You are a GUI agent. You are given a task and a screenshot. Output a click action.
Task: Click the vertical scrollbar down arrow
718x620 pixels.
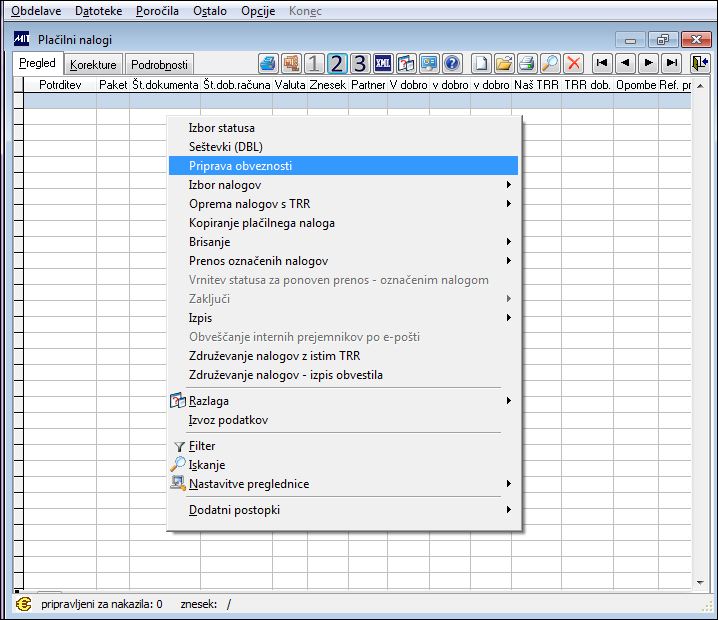click(700, 582)
